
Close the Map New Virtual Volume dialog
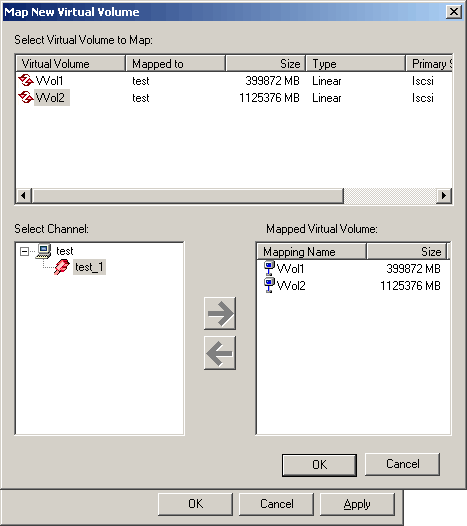tap(454, 12)
